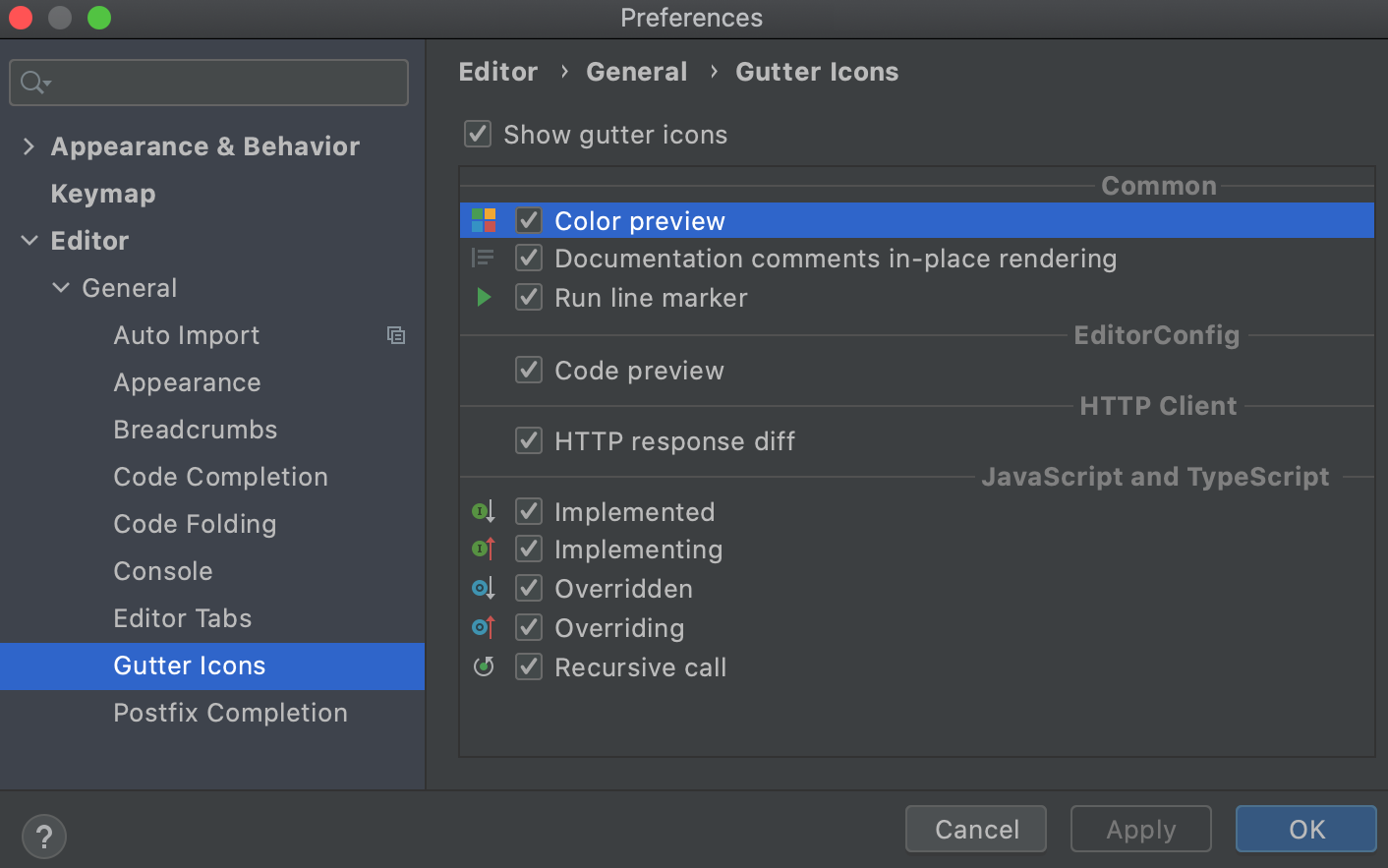The image size is (1388, 868).
Task: Click the Apply button
Action: (1141, 829)
